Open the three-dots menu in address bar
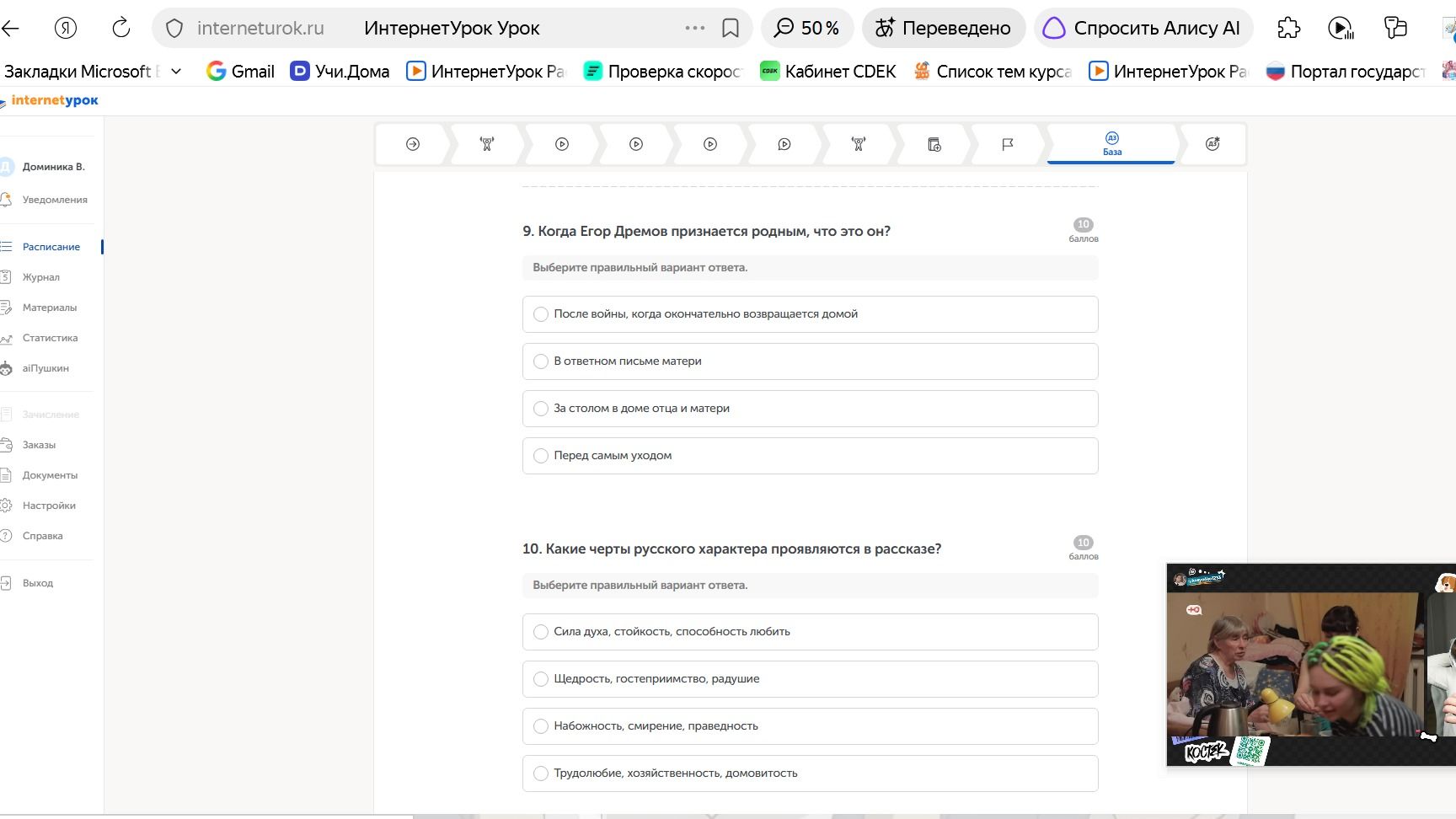 [x=695, y=28]
